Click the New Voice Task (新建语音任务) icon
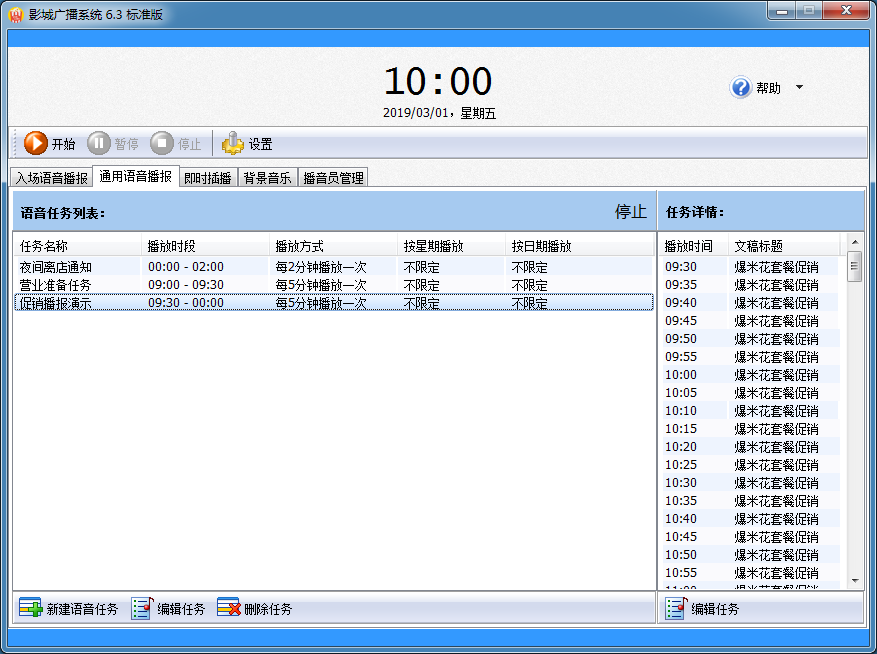The width and height of the screenshot is (877, 654). 30,608
